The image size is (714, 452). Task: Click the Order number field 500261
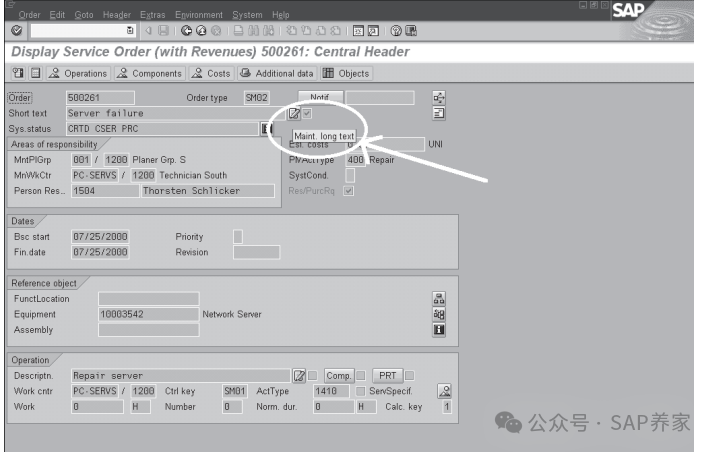pos(100,97)
